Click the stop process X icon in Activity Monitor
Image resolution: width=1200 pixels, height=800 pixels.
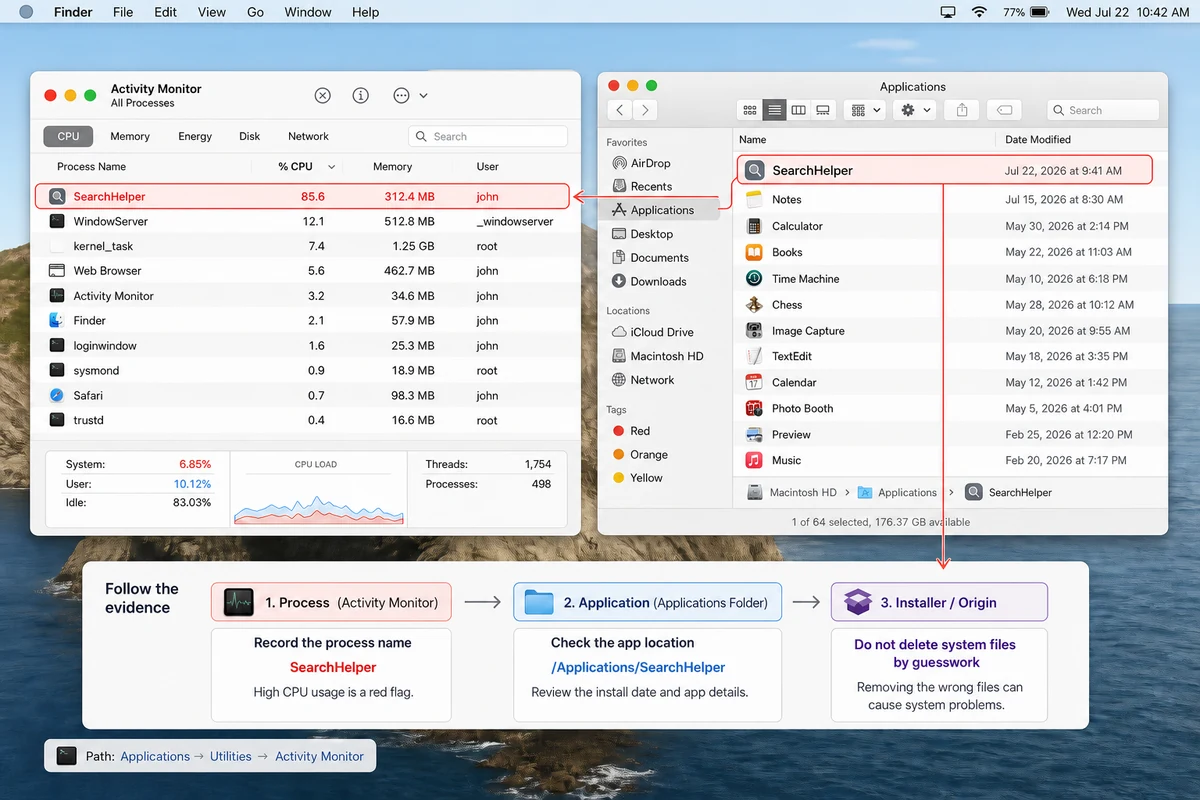pos(322,96)
